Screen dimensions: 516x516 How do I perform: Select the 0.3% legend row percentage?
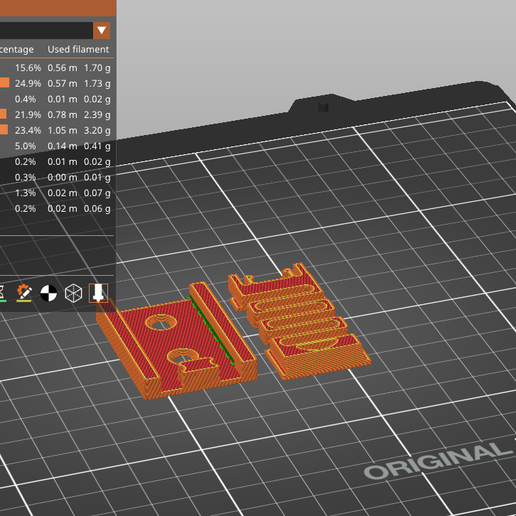[25, 177]
